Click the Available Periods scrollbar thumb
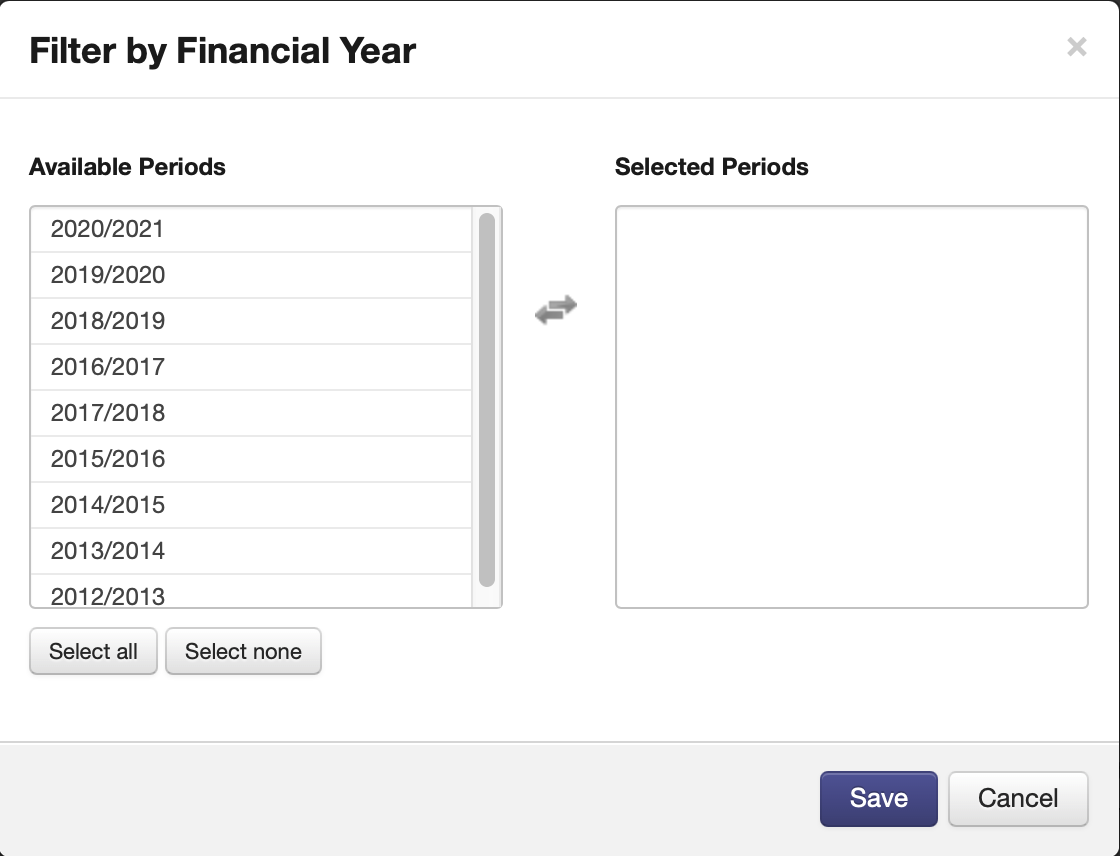1120x856 pixels. 487,400
